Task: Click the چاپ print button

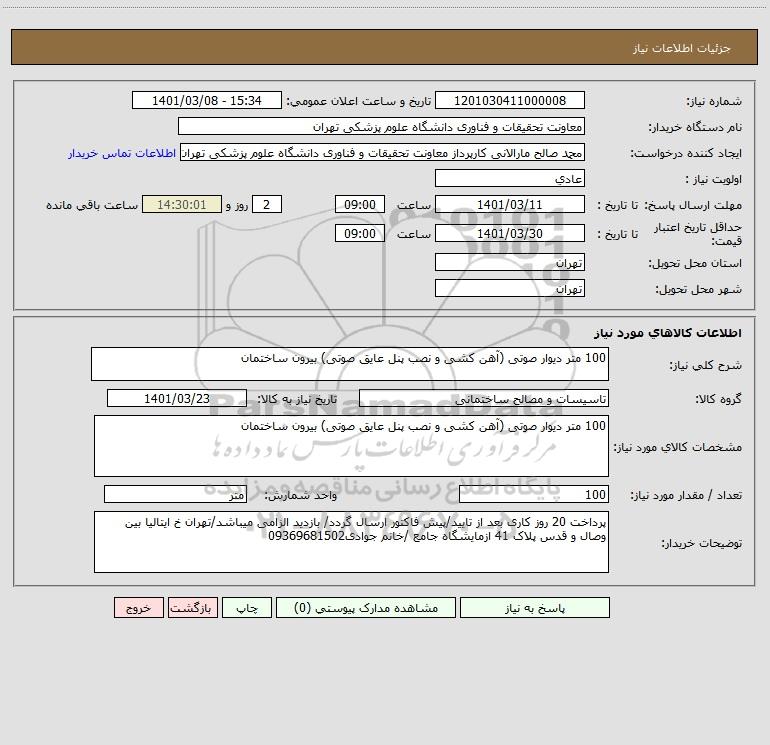Action: click(x=247, y=607)
